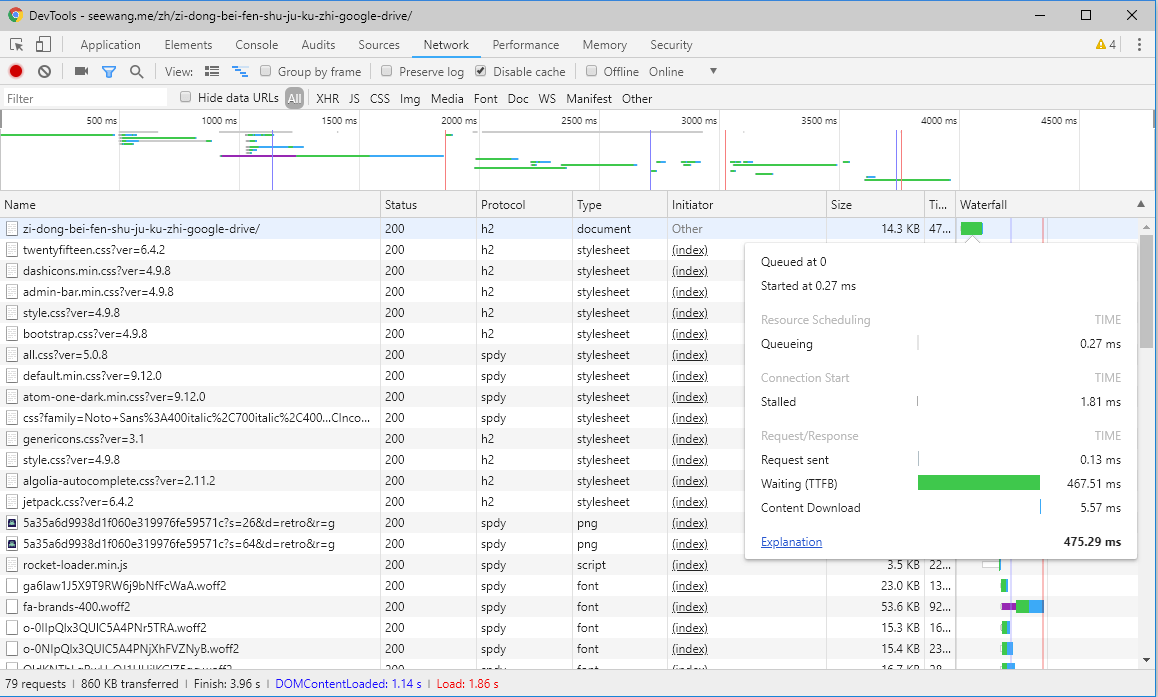Open the Online throttling dropdown
This screenshot has height=697, width=1158.
coord(682,72)
